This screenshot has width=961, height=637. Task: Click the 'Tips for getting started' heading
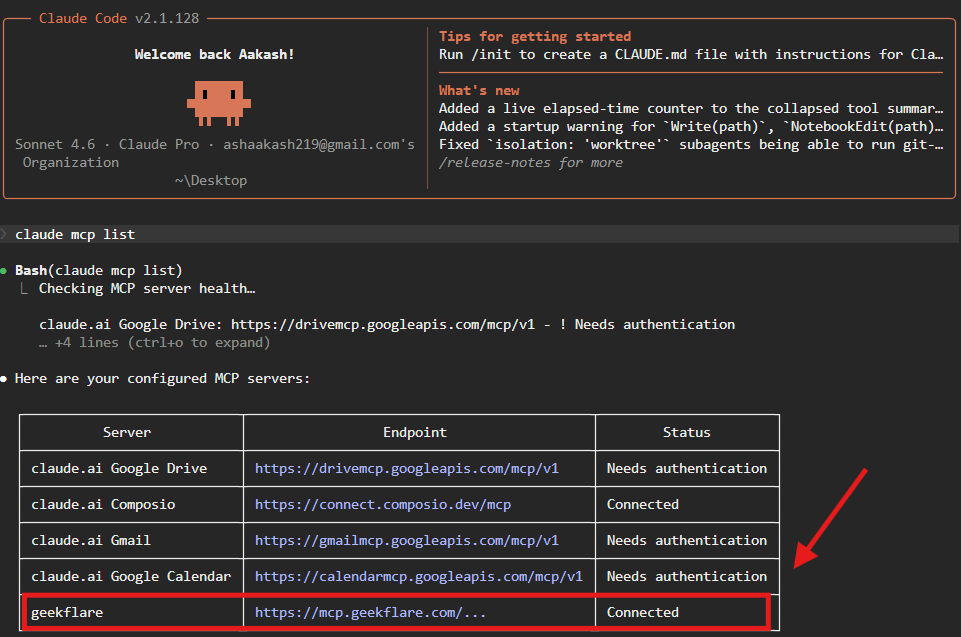pos(534,36)
